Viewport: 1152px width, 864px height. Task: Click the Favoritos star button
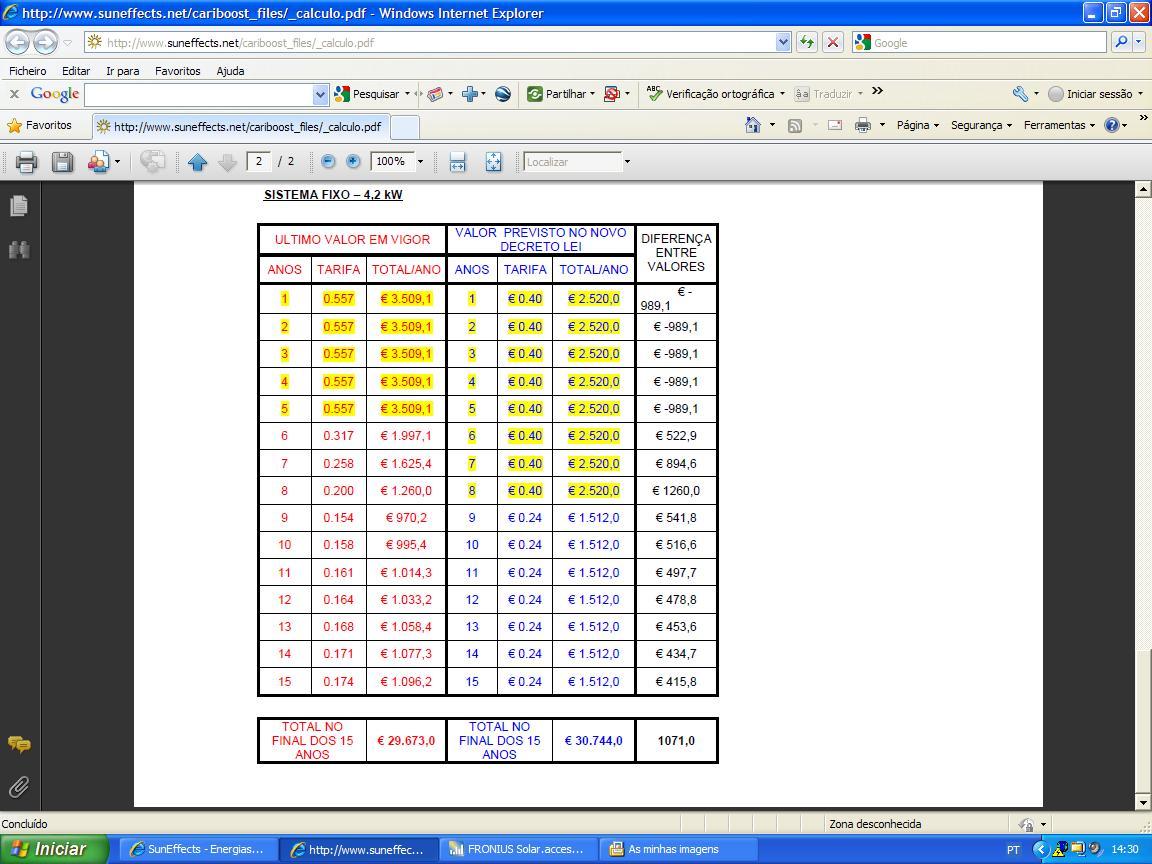pos(40,126)
